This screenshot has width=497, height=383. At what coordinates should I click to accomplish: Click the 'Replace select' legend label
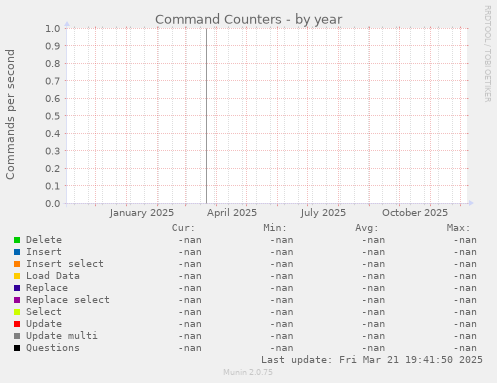click(68, 300)
